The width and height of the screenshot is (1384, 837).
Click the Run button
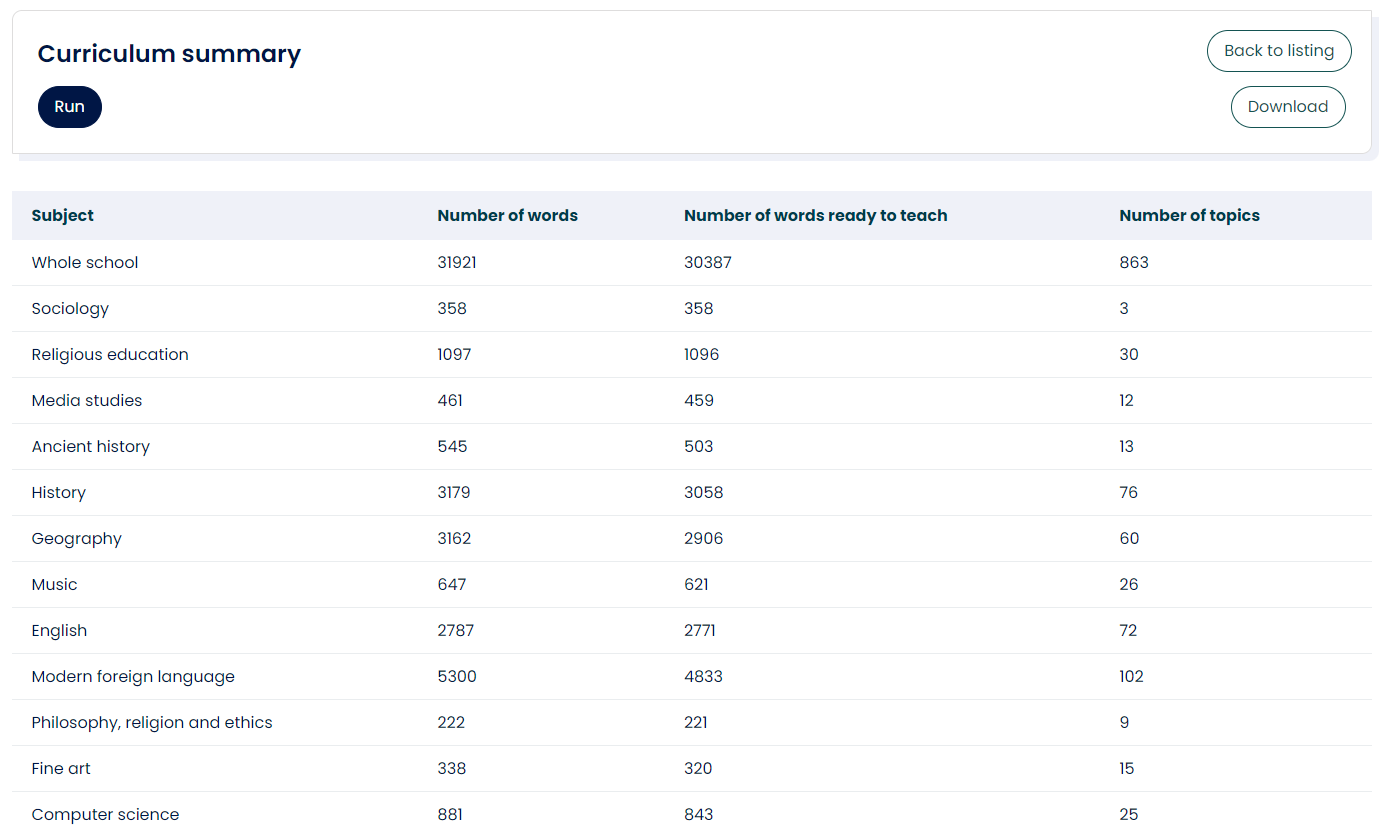click(70, 107)
